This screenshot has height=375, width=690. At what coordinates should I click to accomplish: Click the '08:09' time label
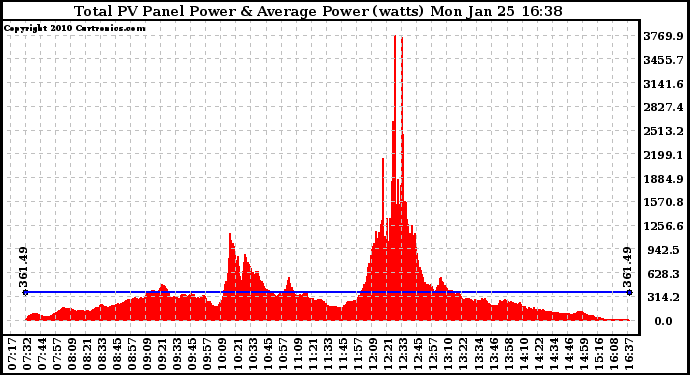point(72,354)
